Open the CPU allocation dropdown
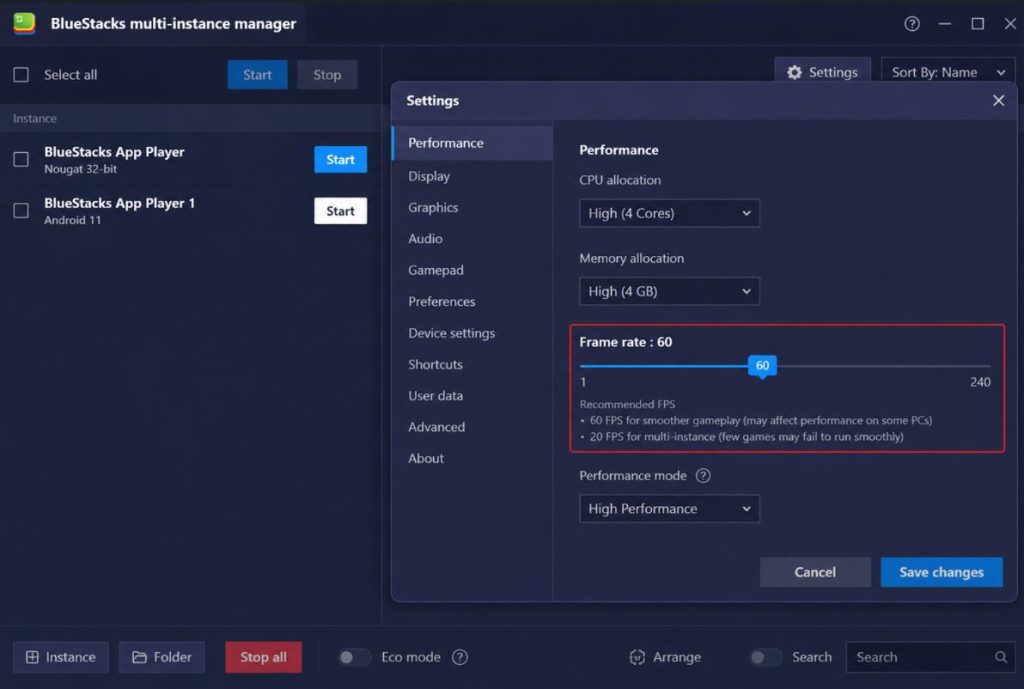The image size is (1024, 689). (669, 214)
